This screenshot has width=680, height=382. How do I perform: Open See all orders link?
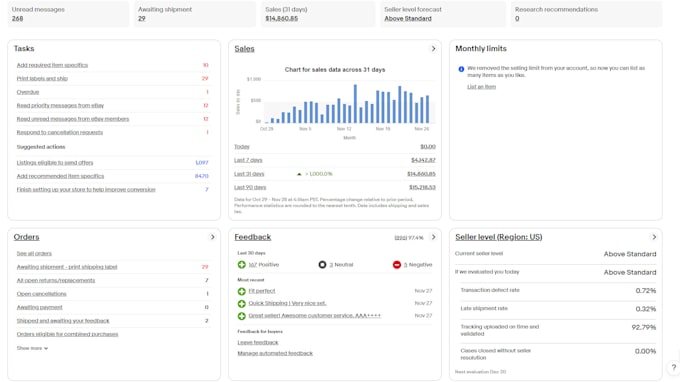point(34,254)
